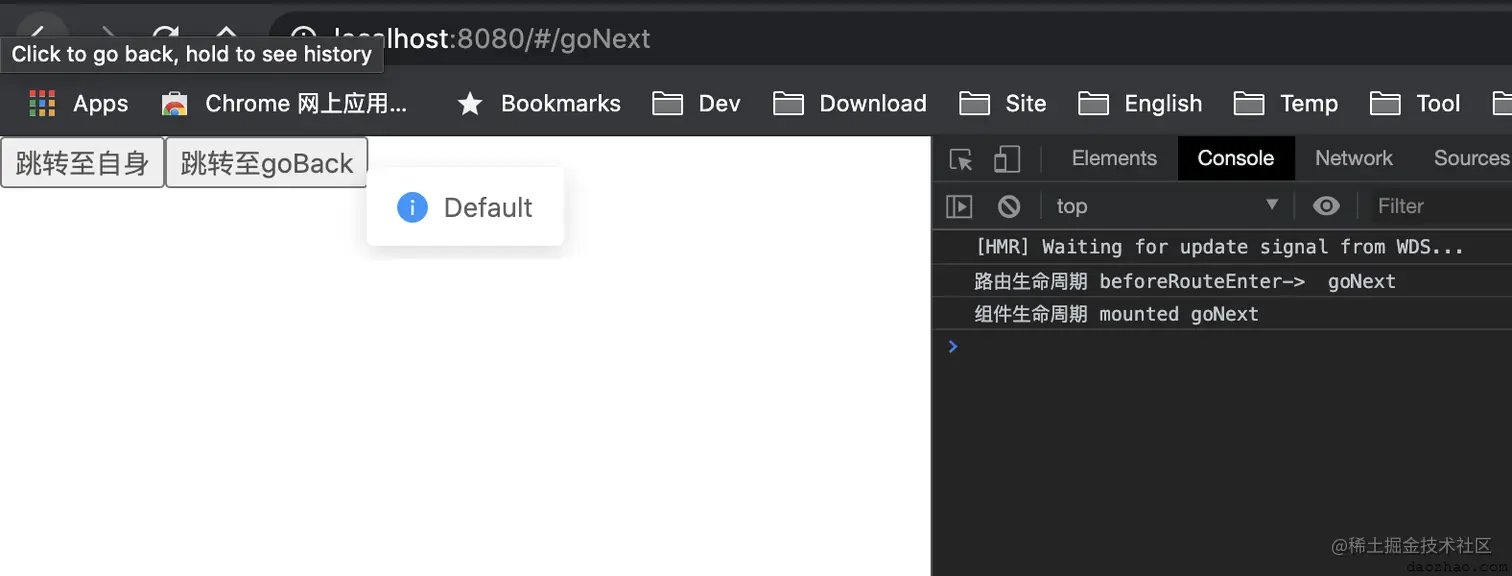Click the console Filter input field
The width and height of the screenshot is (1512, 576).
click(1440, 206)
